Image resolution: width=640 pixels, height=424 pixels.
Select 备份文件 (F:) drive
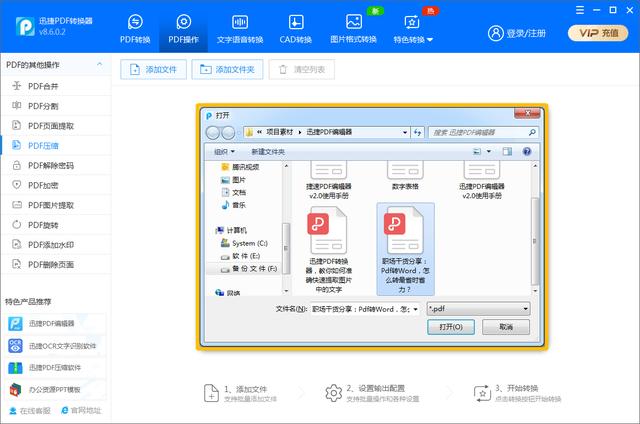point(249,269)
